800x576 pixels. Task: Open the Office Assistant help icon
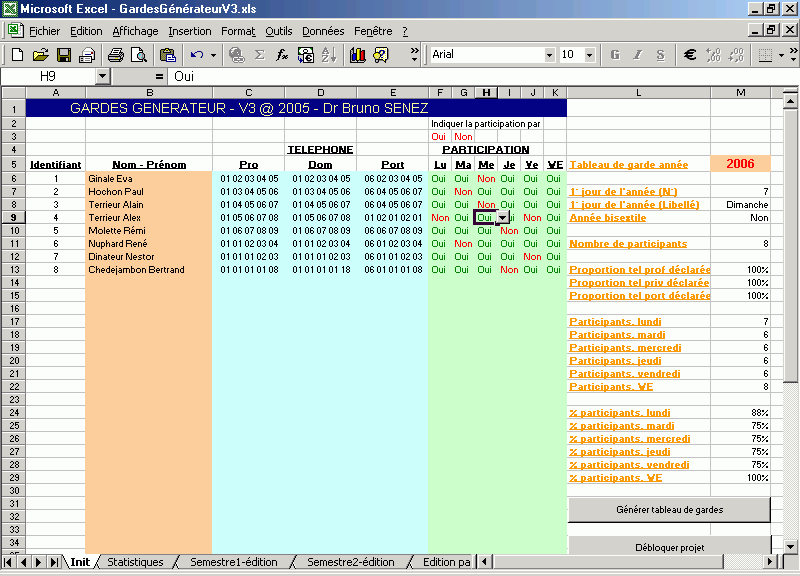381,55
